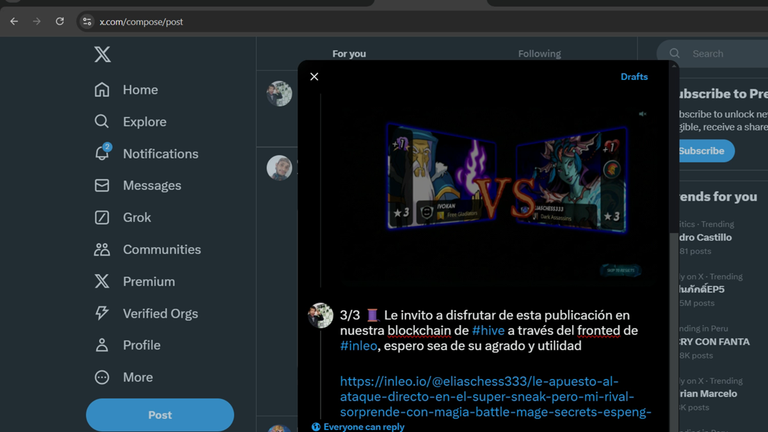Open Grok in sidebar
This screenshot has width=768, height=432.
122,217
